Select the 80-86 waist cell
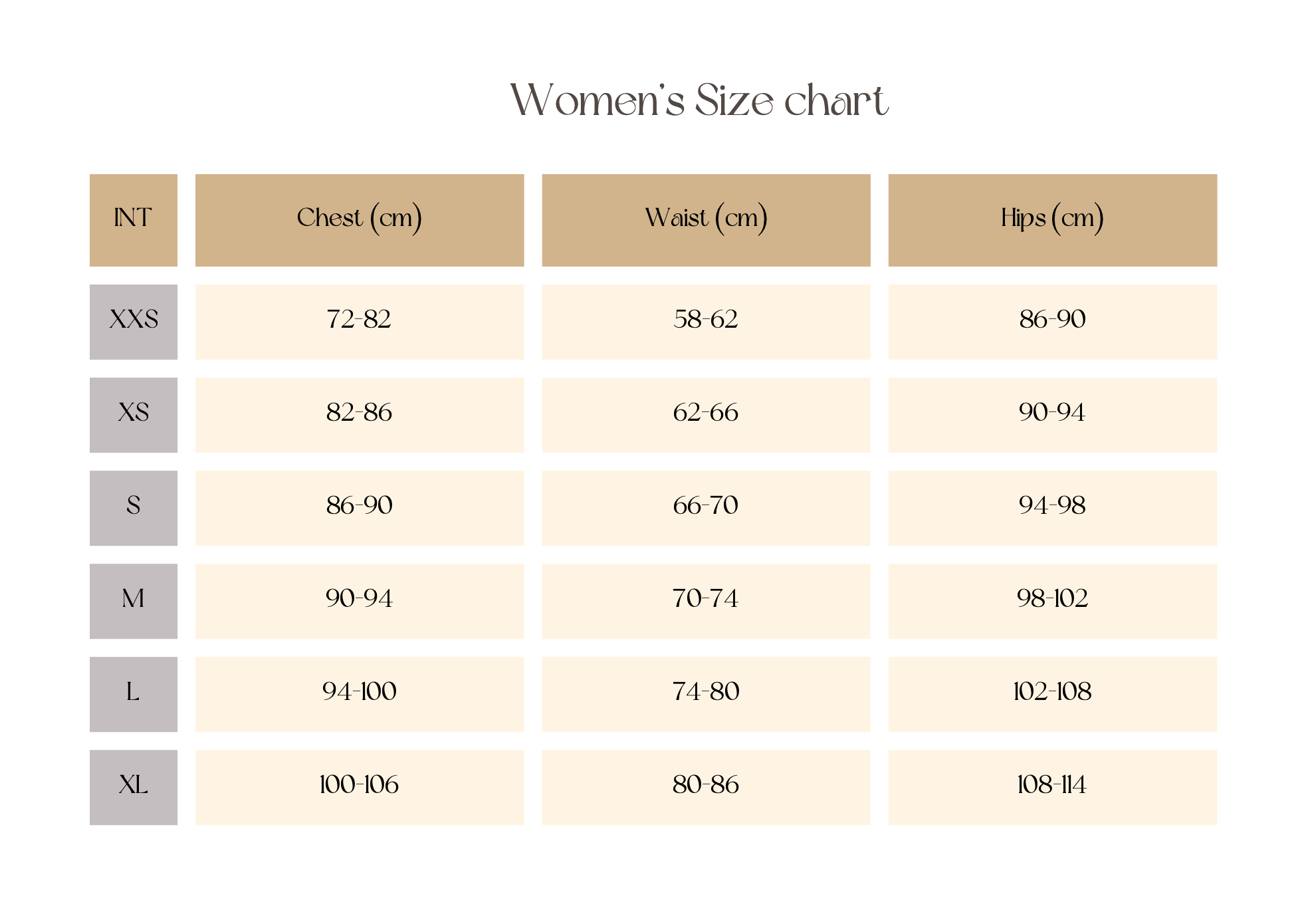Image resolution: width=1316 pixels, height=920 pixels. (x=706, y=787)
